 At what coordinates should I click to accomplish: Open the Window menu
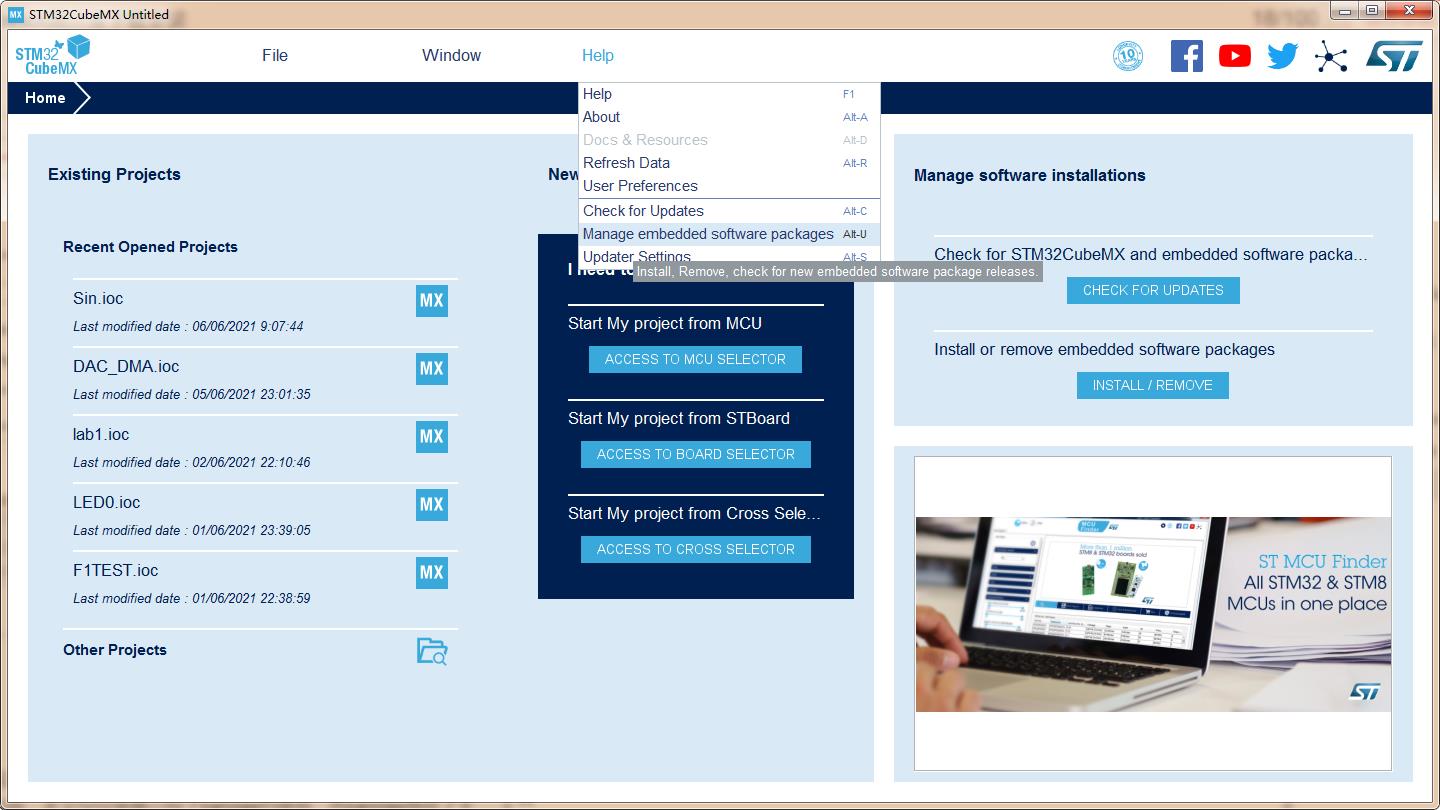click(x=451, y=55)
